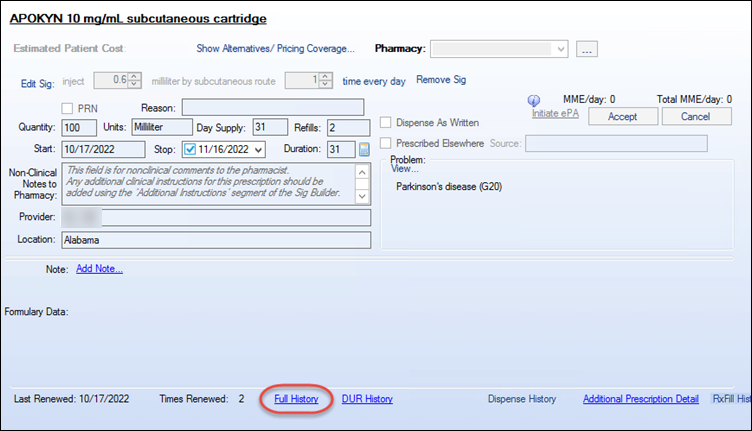Open the duration calculator icon
Screen dimensions: 752x431
pyautogui.click(x=364, y=150)
